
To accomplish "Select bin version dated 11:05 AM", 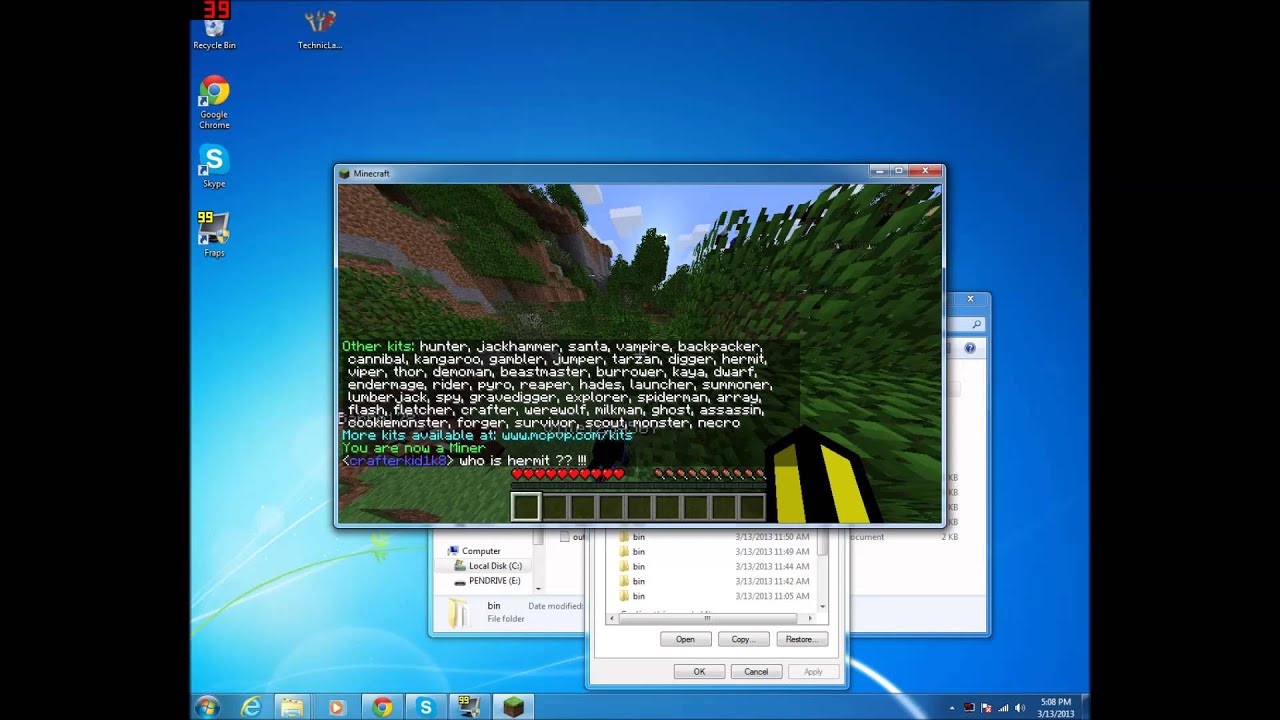I will click(x=716, y=596).
